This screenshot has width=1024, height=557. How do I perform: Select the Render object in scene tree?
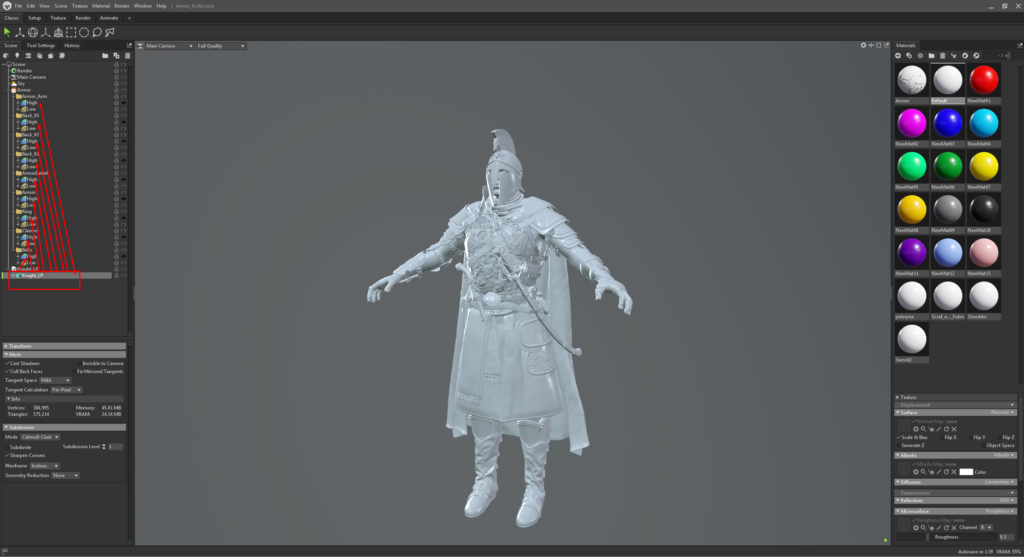(x=24, y=71)
